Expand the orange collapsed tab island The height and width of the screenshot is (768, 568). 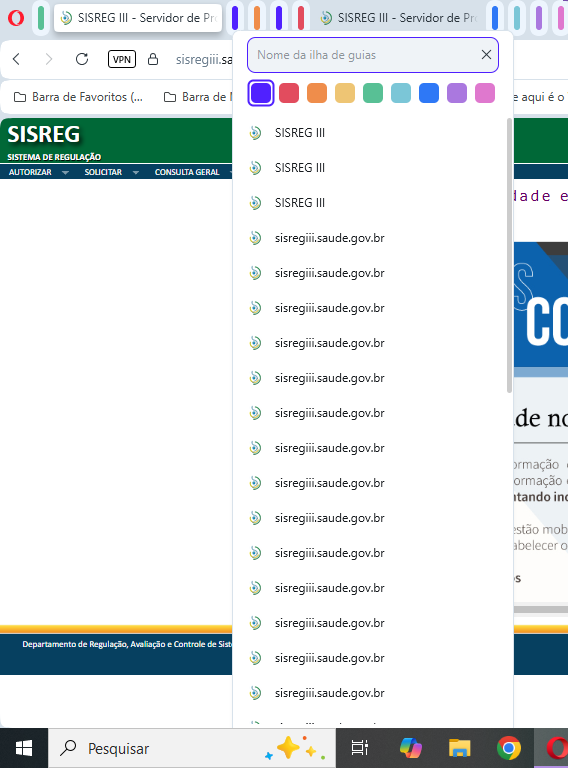257,18
